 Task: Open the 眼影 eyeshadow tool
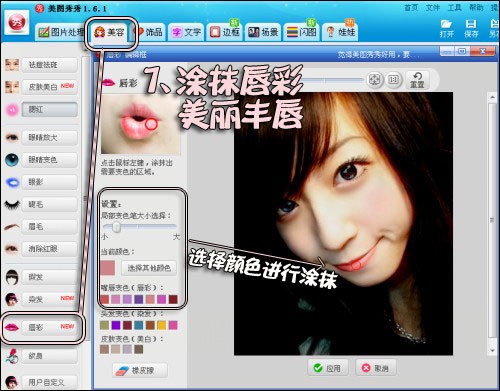coord(50,182)
